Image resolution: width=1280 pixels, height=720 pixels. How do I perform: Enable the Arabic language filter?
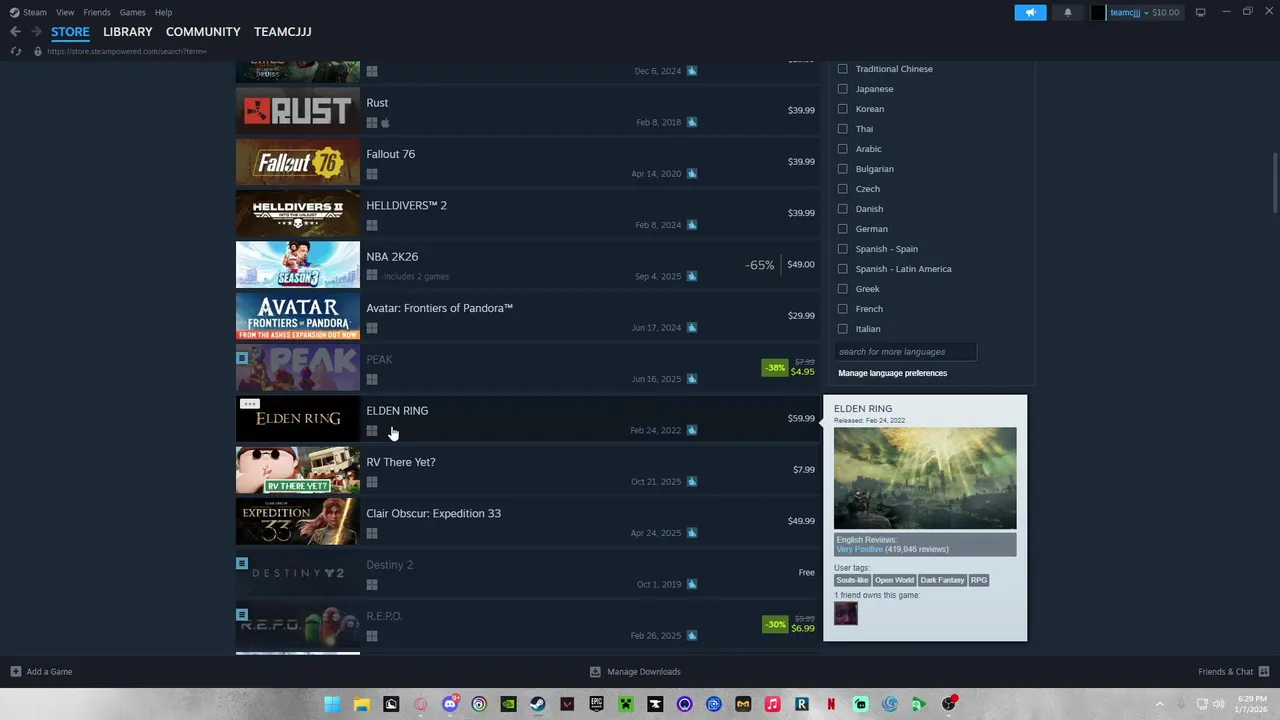click(x=842, y=149)
